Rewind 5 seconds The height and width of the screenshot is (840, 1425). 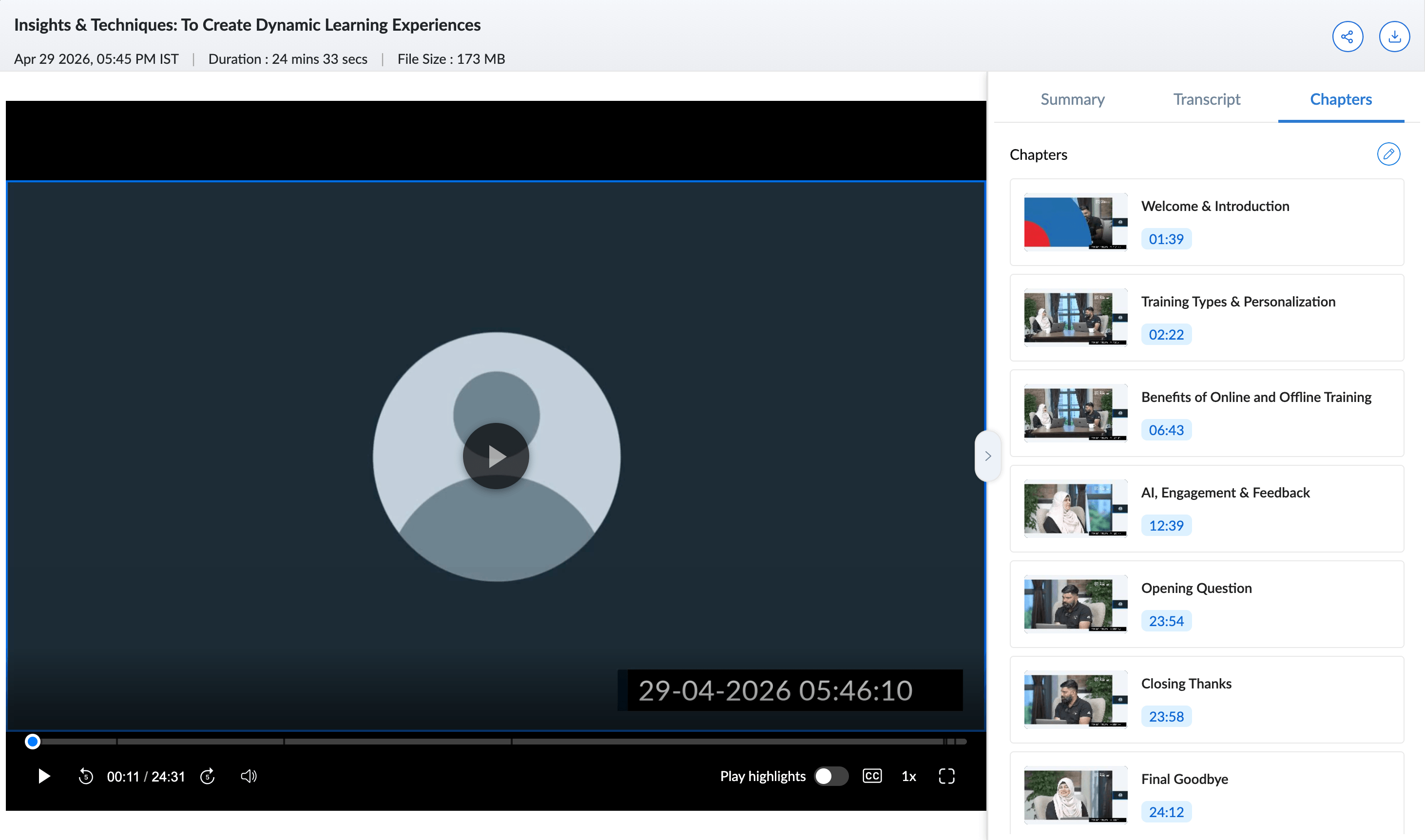pyautogui.click(x=85, y=776)
